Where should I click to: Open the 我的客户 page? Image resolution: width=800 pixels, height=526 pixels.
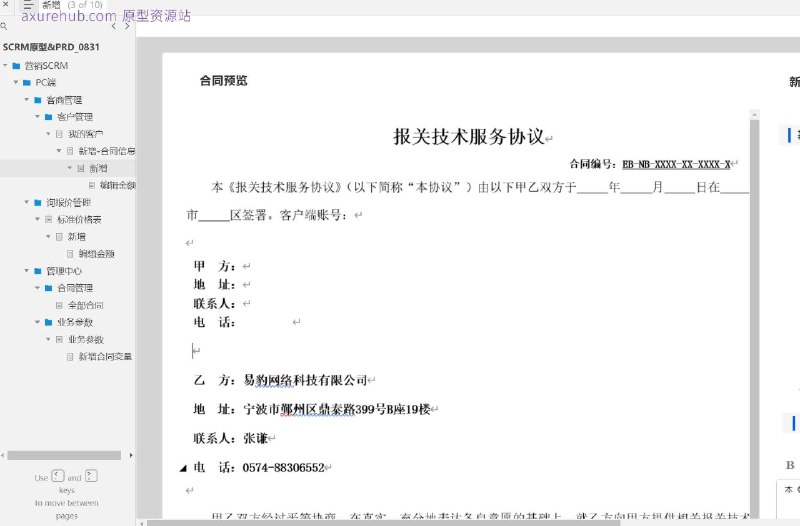[85, 134]
